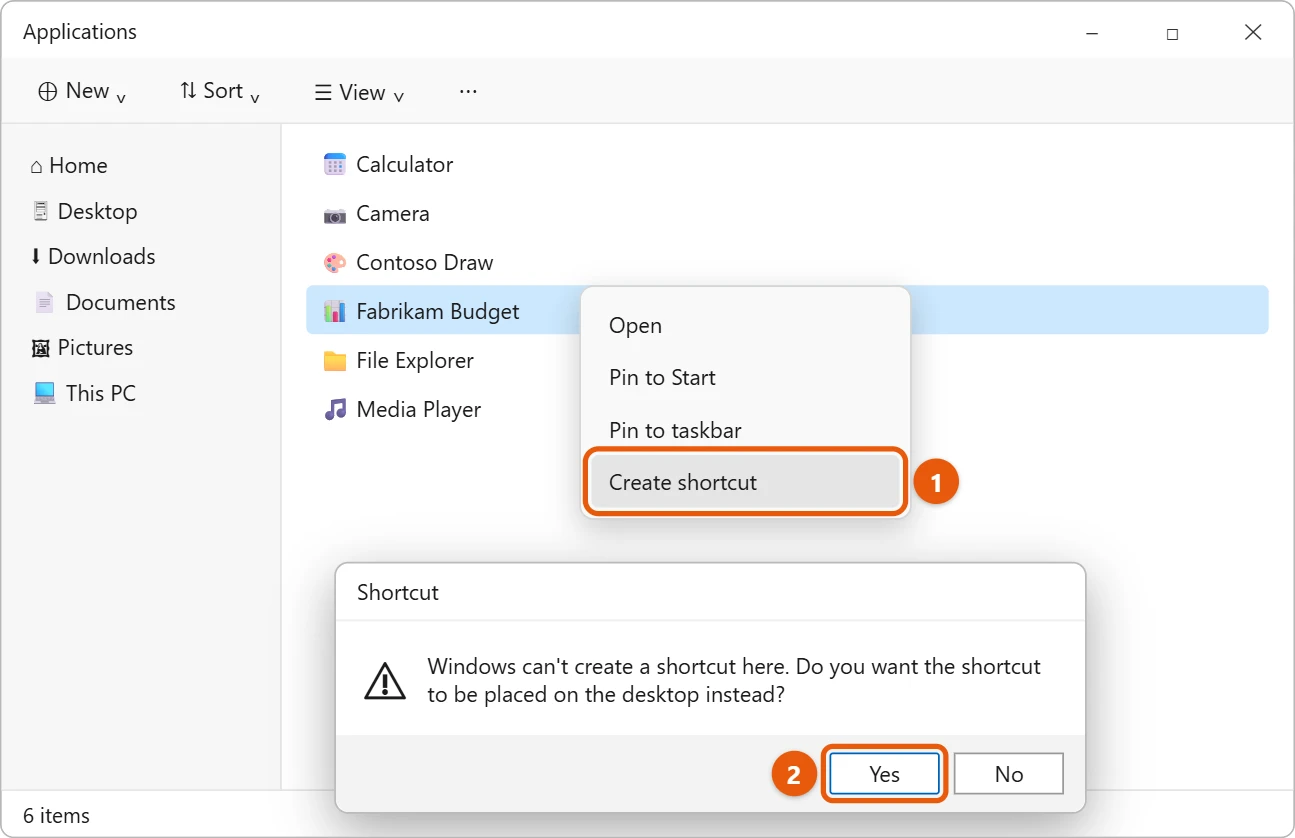This screenshot has width=1295, height=838.
Task: Click the Fabrikam Budget chart icon
Action: click(x=335, y=312)
